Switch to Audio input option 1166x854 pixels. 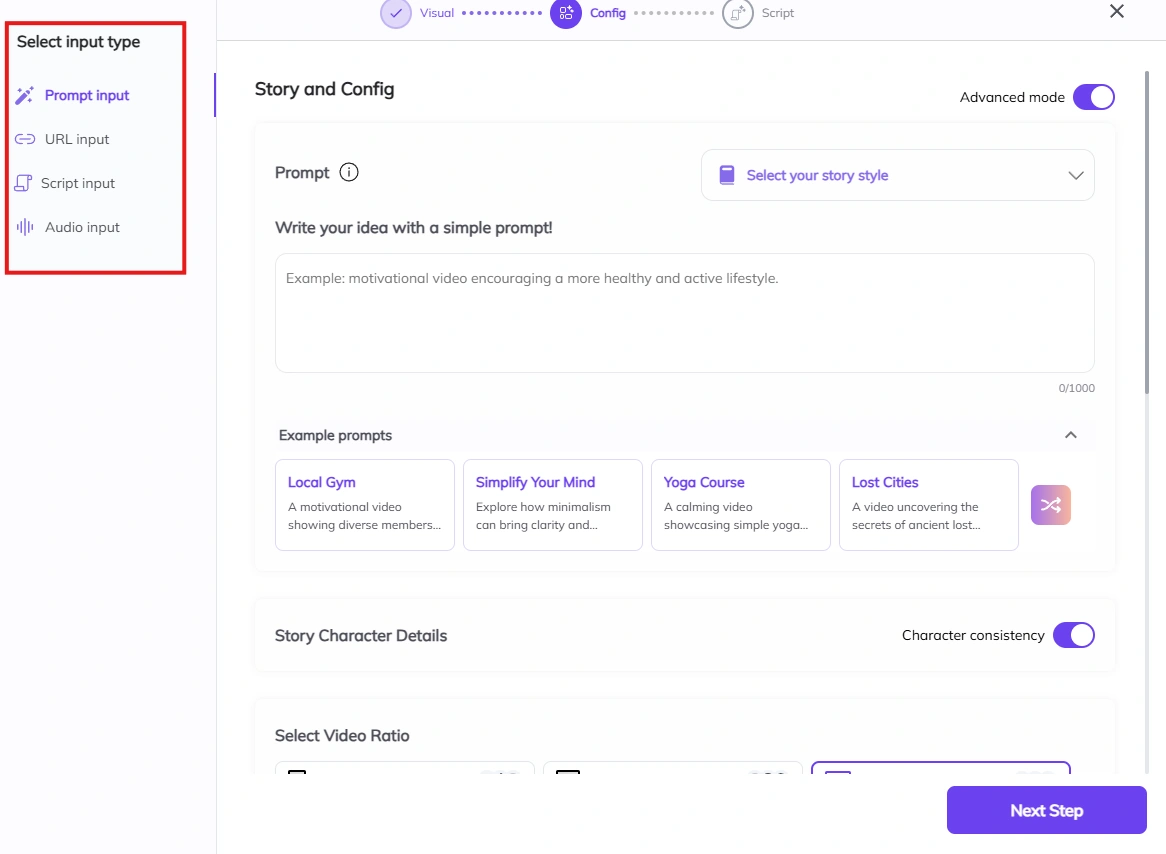coord(82,227)
